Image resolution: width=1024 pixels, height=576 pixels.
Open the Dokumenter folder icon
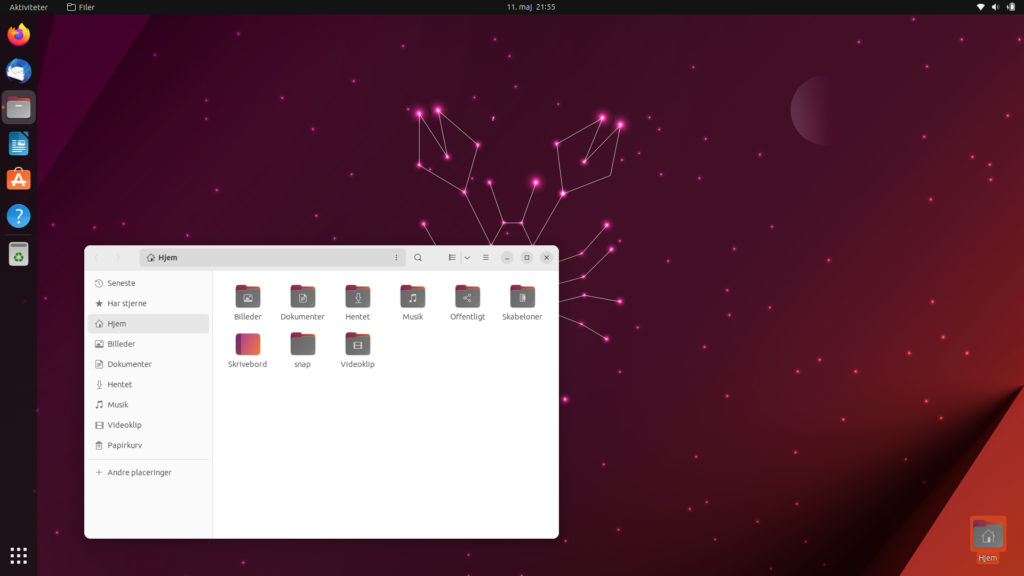coord(302,296)
